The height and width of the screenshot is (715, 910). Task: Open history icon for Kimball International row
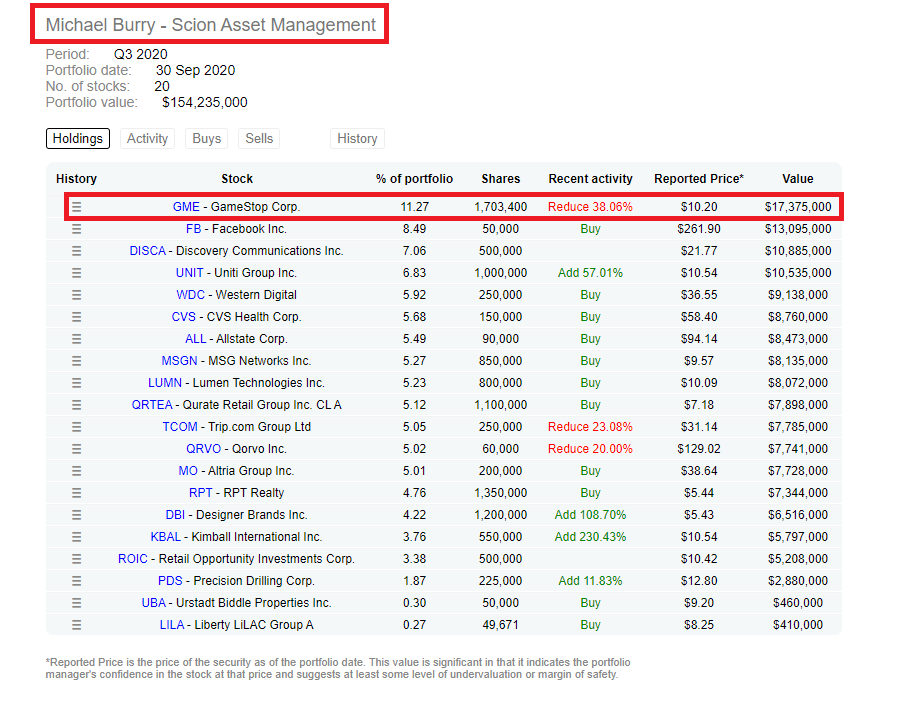pos(77,537)
